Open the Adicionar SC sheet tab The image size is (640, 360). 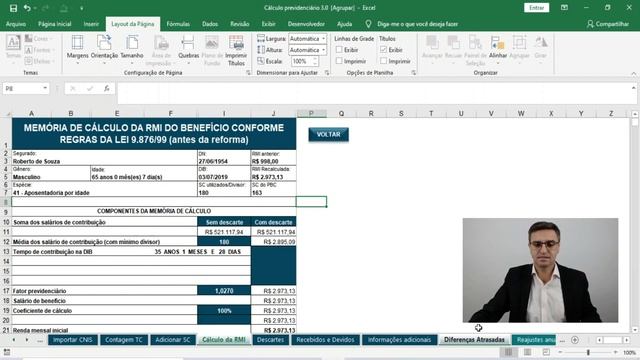[x=173, y=340]
